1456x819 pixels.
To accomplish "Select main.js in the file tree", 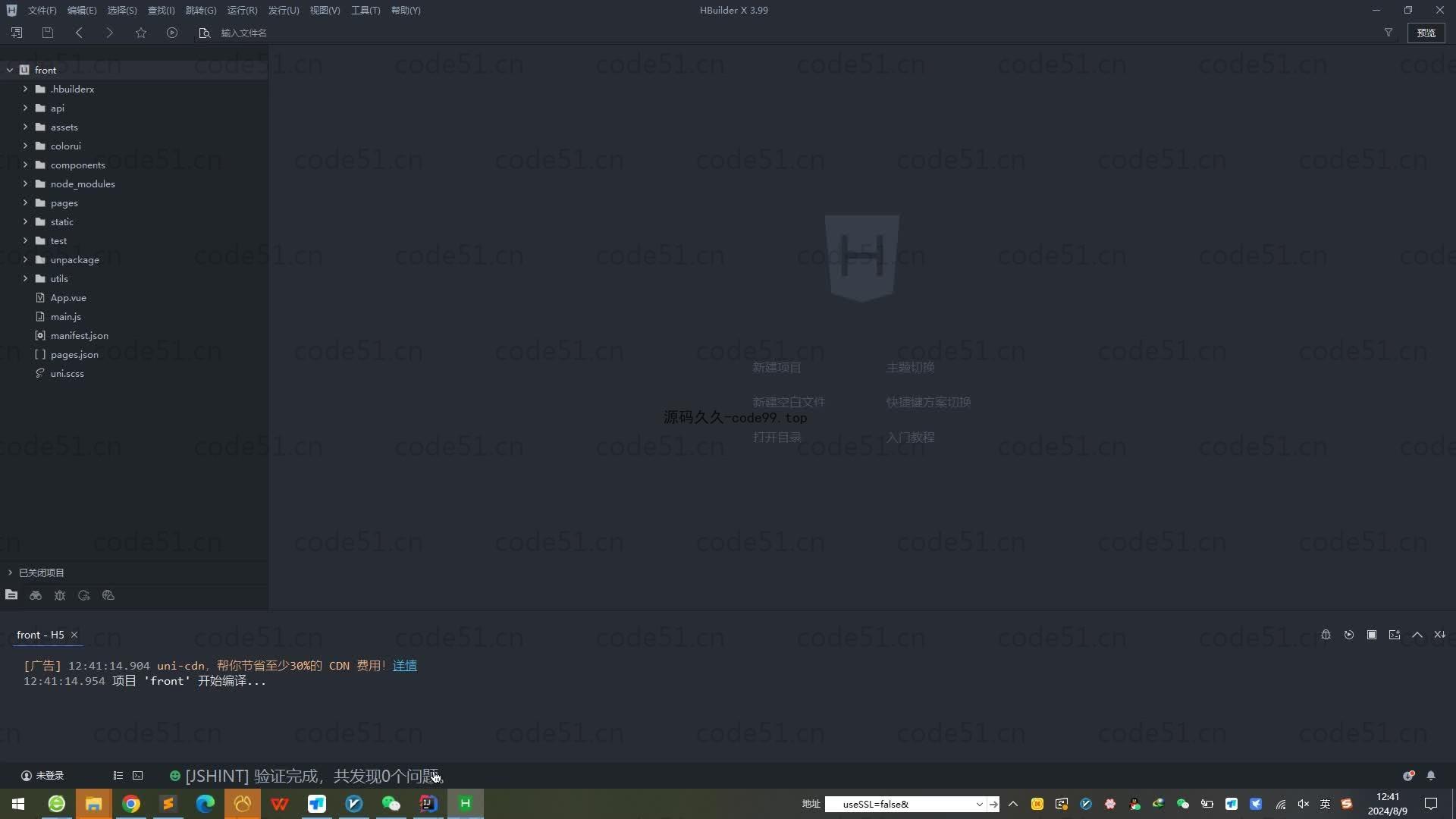I will [66, 316].
